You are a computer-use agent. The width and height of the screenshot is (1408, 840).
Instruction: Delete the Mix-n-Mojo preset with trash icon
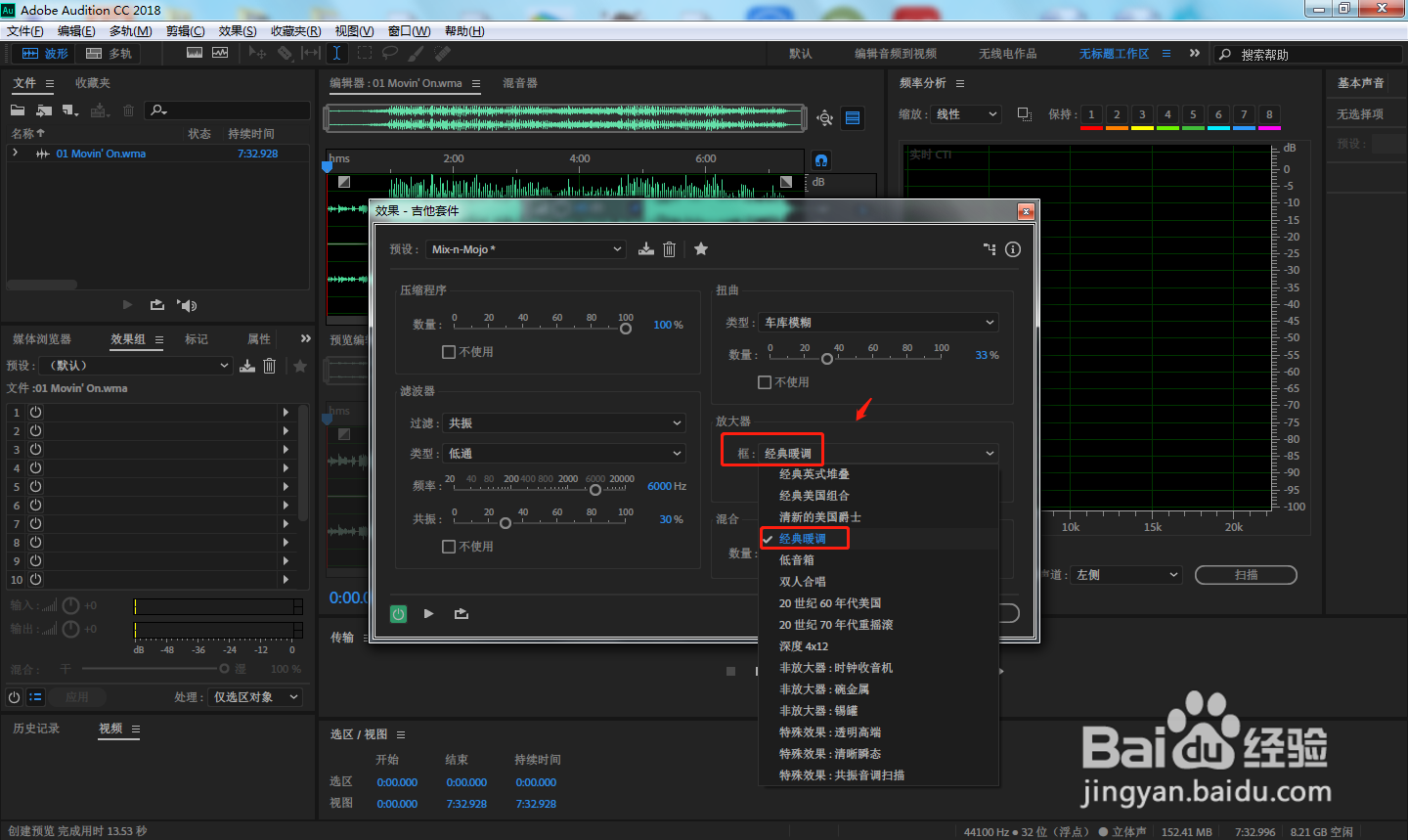coord(670,249)
